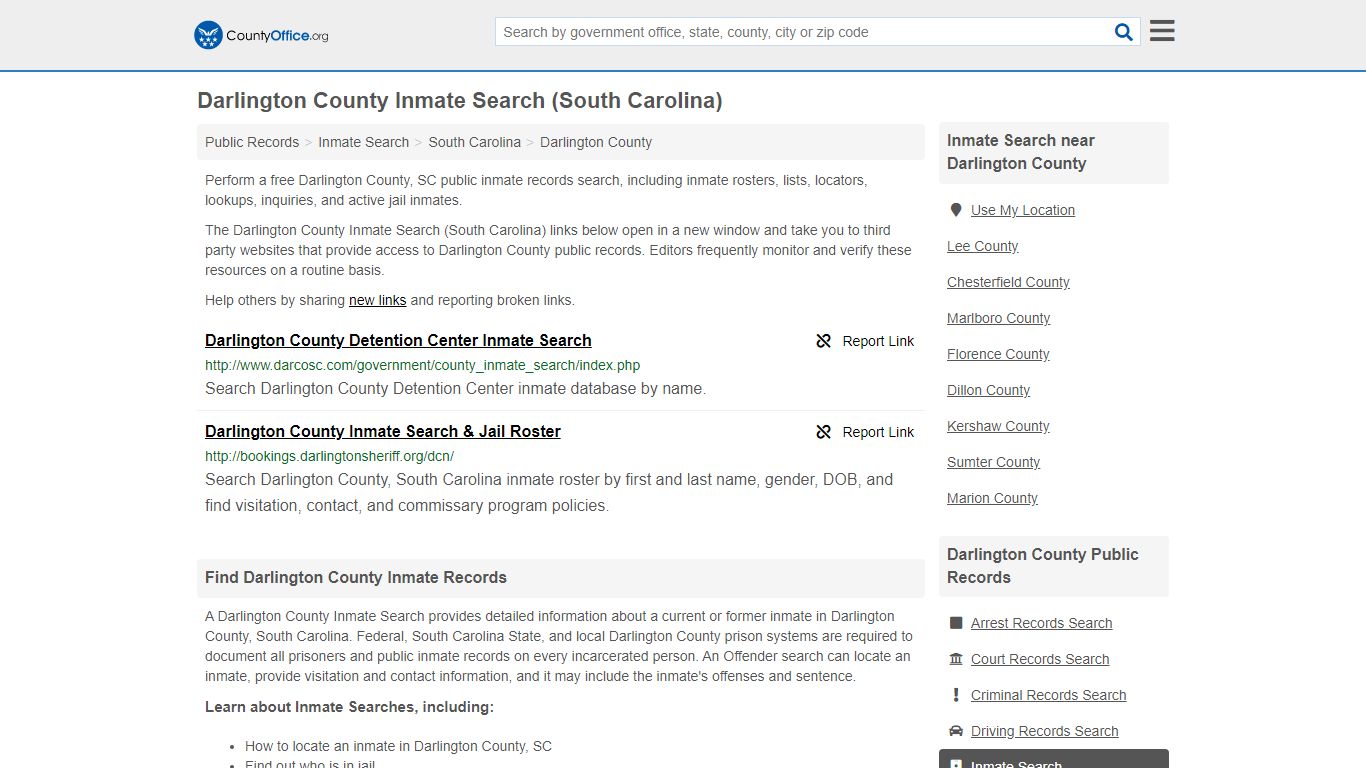1366x768 pixels.
Task: Open the CountyOffice.org logo home page
Action: coord(261,35)
